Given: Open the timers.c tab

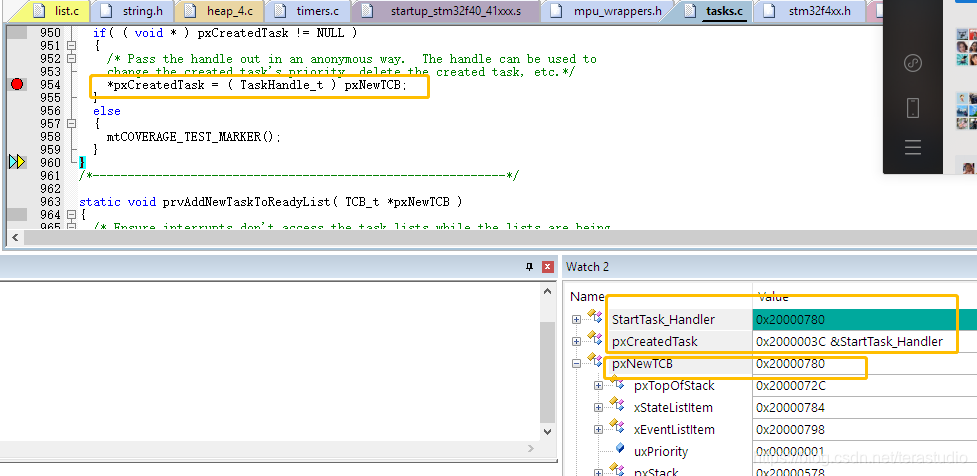Looking at the screenshot, I should [x=305, y=11].
